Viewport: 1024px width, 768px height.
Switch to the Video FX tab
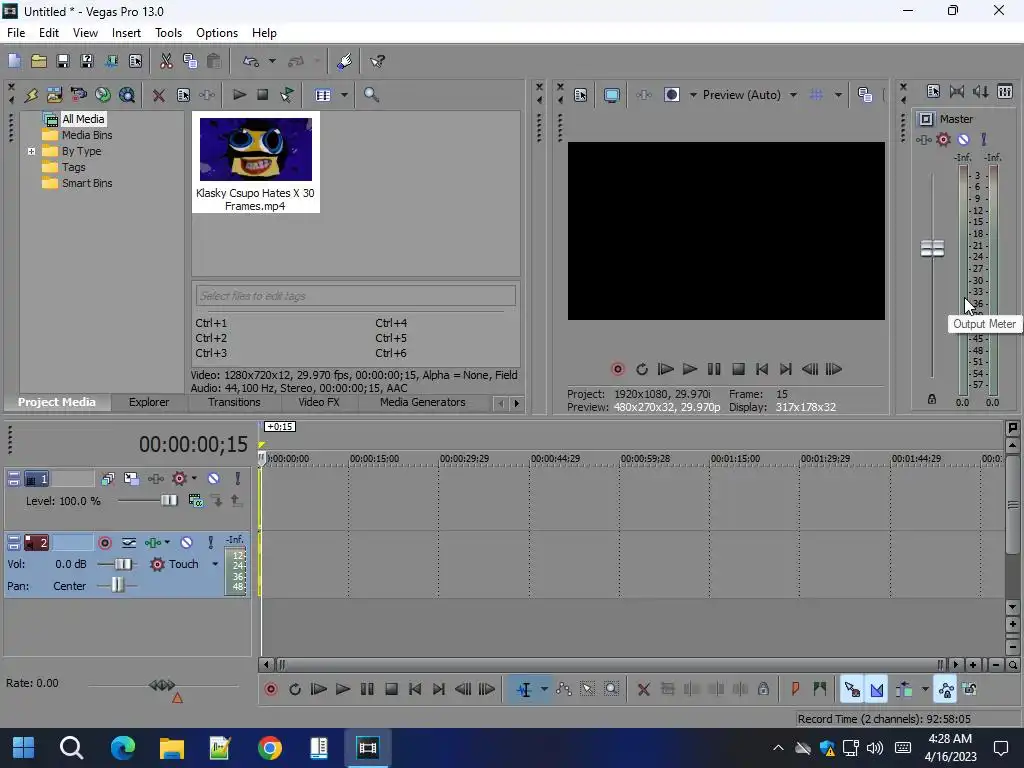coord(319,402)
